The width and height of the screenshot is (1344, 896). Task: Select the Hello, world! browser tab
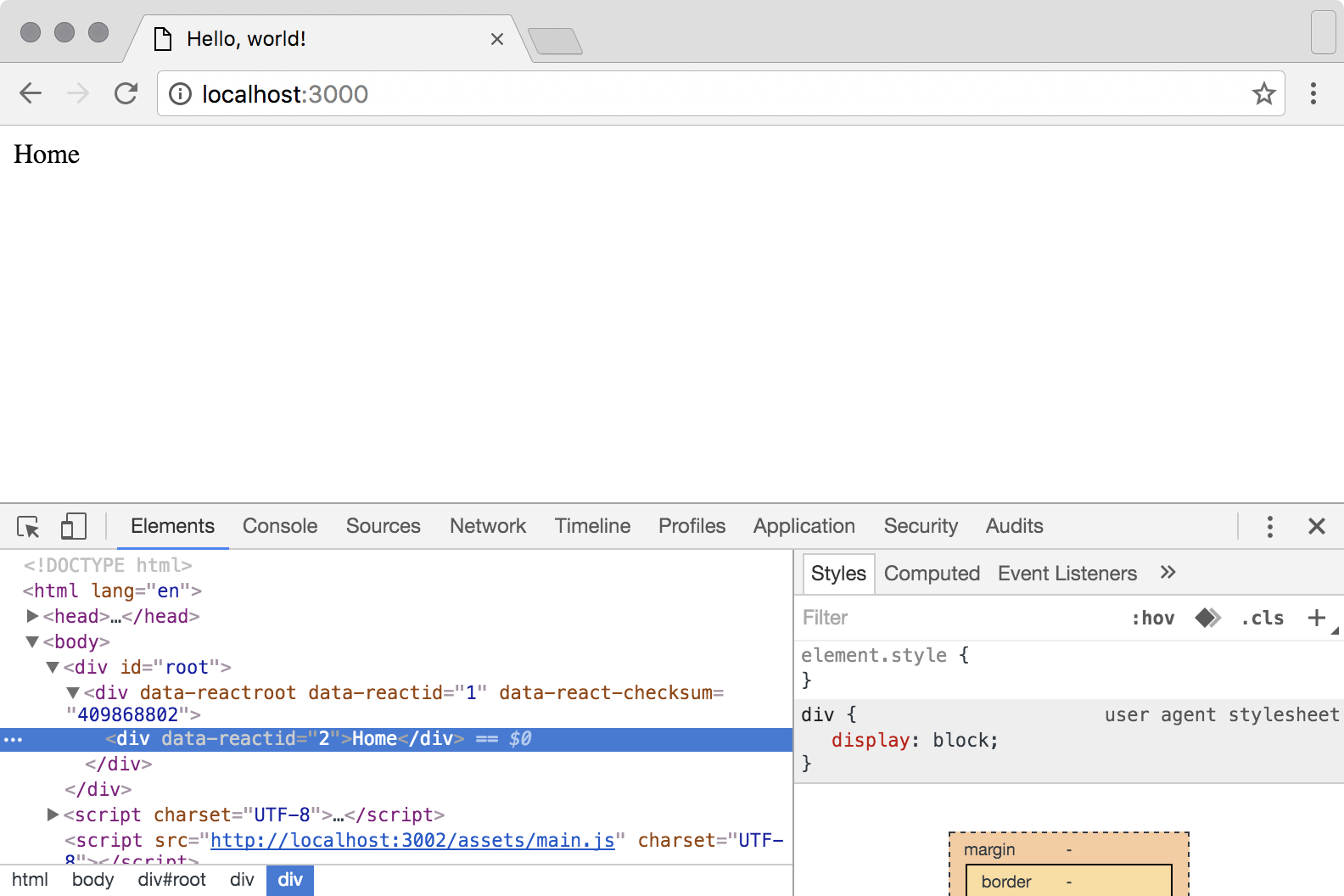(328, 39)
